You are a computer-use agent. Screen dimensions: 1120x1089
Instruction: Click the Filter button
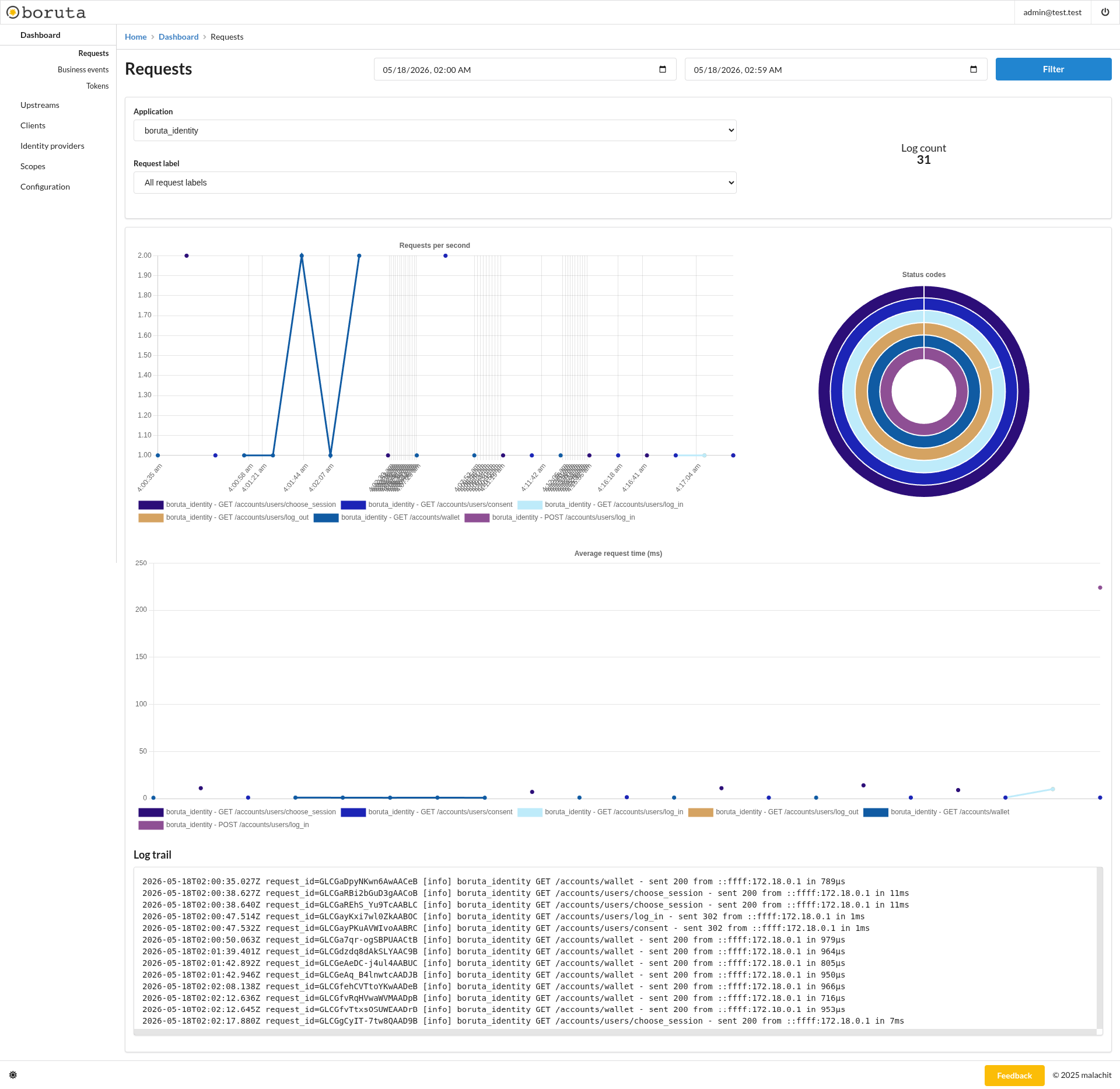point(1053,69)
